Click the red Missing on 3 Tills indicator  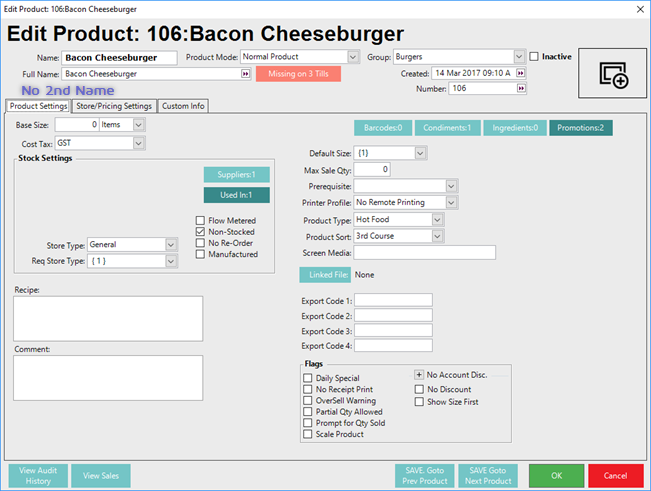(x=298, y=74)
